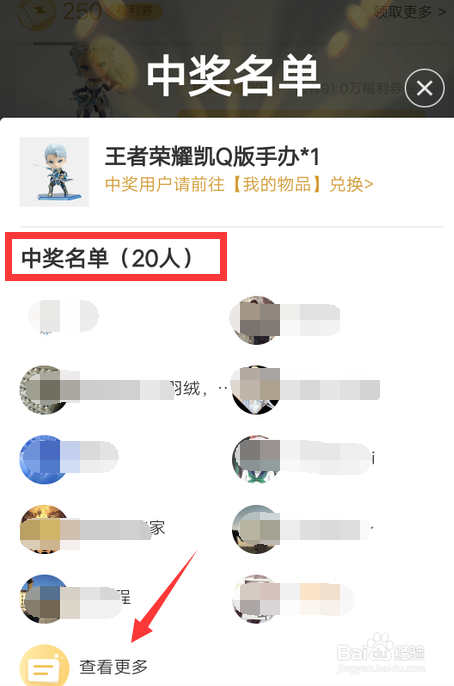Close the 中奖名单 popup with X
The width and height of the screenshot is (454, 686).
[425, 88]
